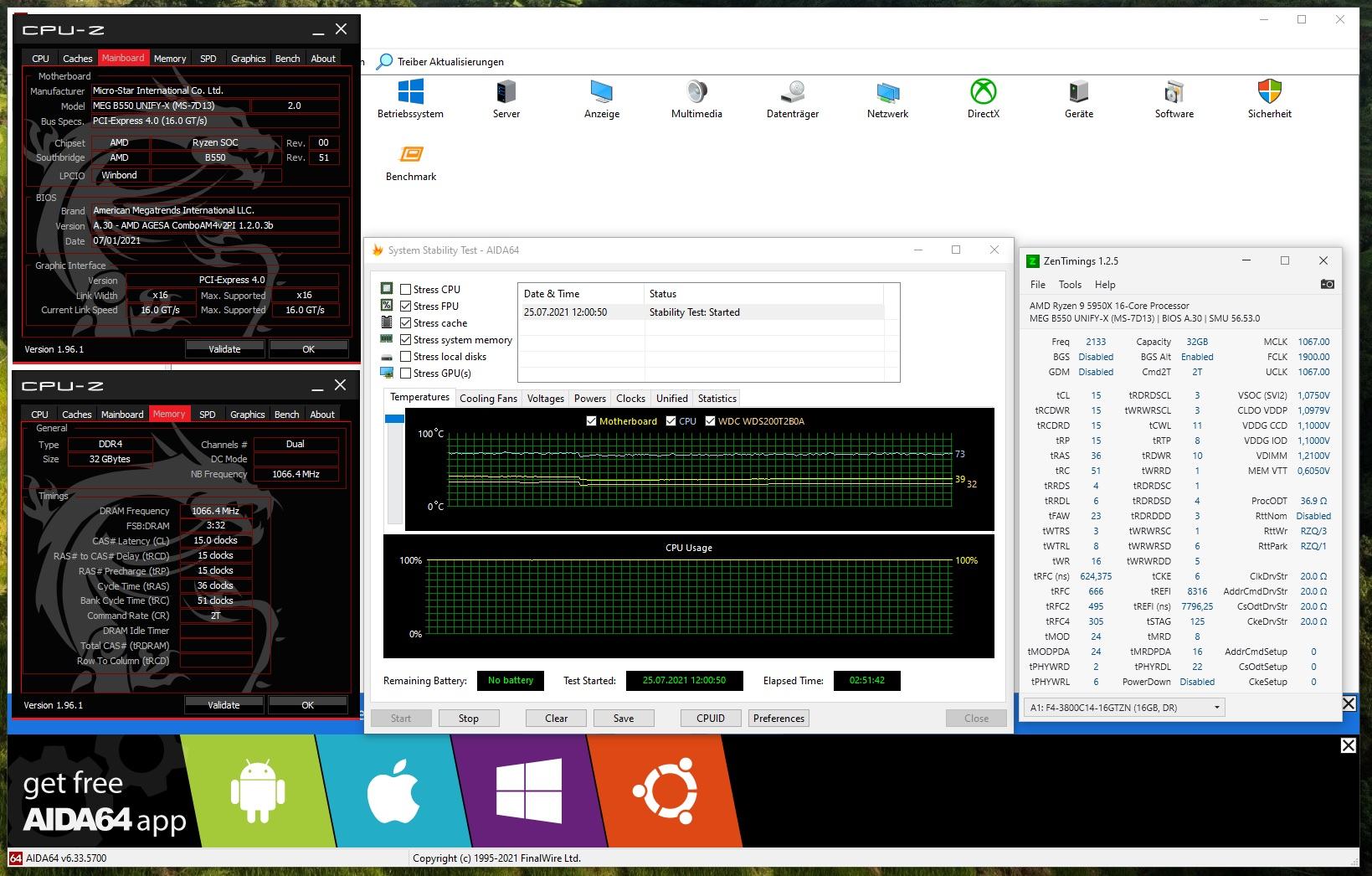The height and width of the screenshot is (876, 1372).
Task: Switch to SPD tab in top CPU-Z window
Action: click(208, 58)
